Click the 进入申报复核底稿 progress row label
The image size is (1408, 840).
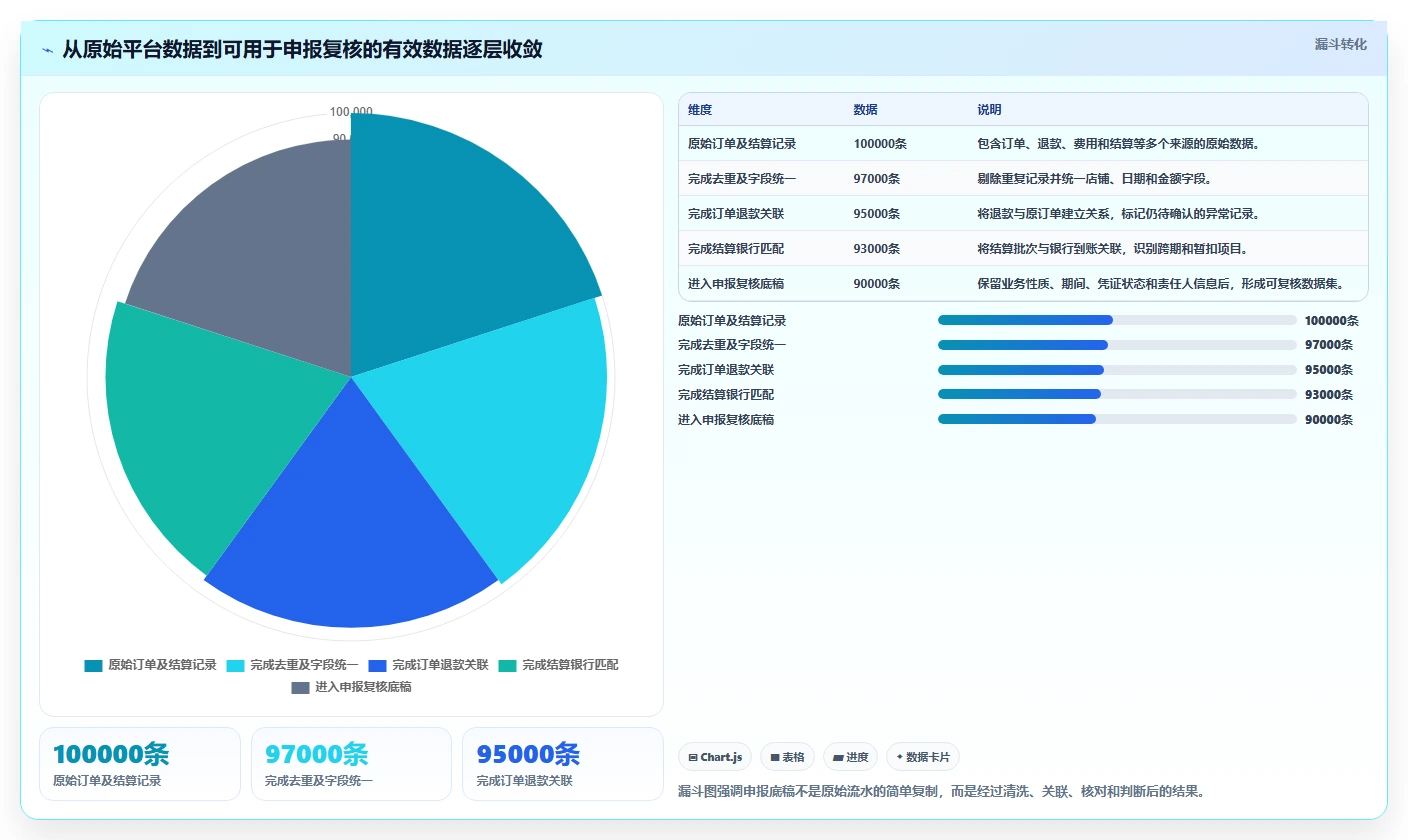click(x=726, y=420)
